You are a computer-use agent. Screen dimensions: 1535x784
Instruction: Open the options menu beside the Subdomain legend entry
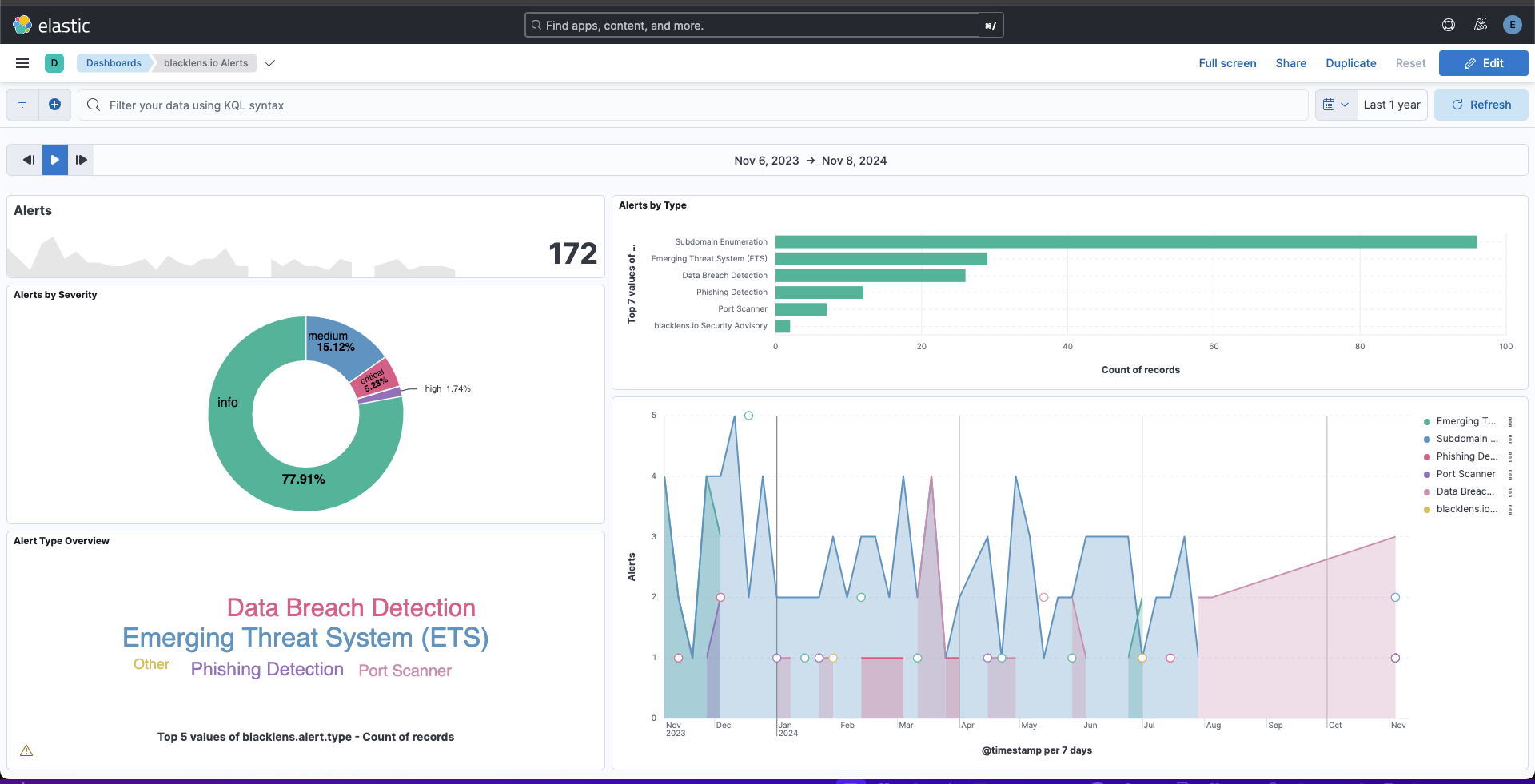click(x=1511, y=439)
